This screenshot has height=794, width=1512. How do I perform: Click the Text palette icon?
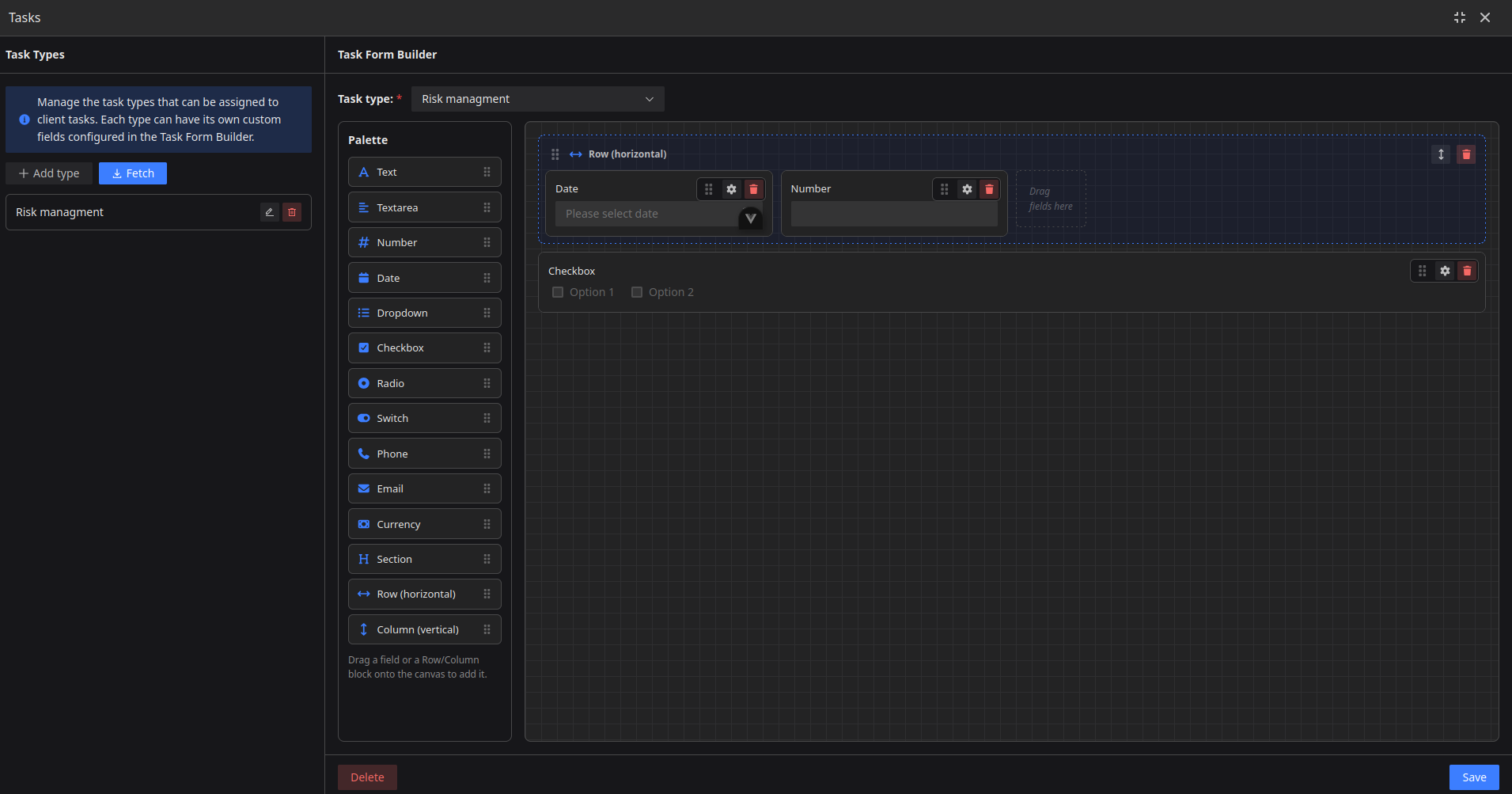point(364,172)
